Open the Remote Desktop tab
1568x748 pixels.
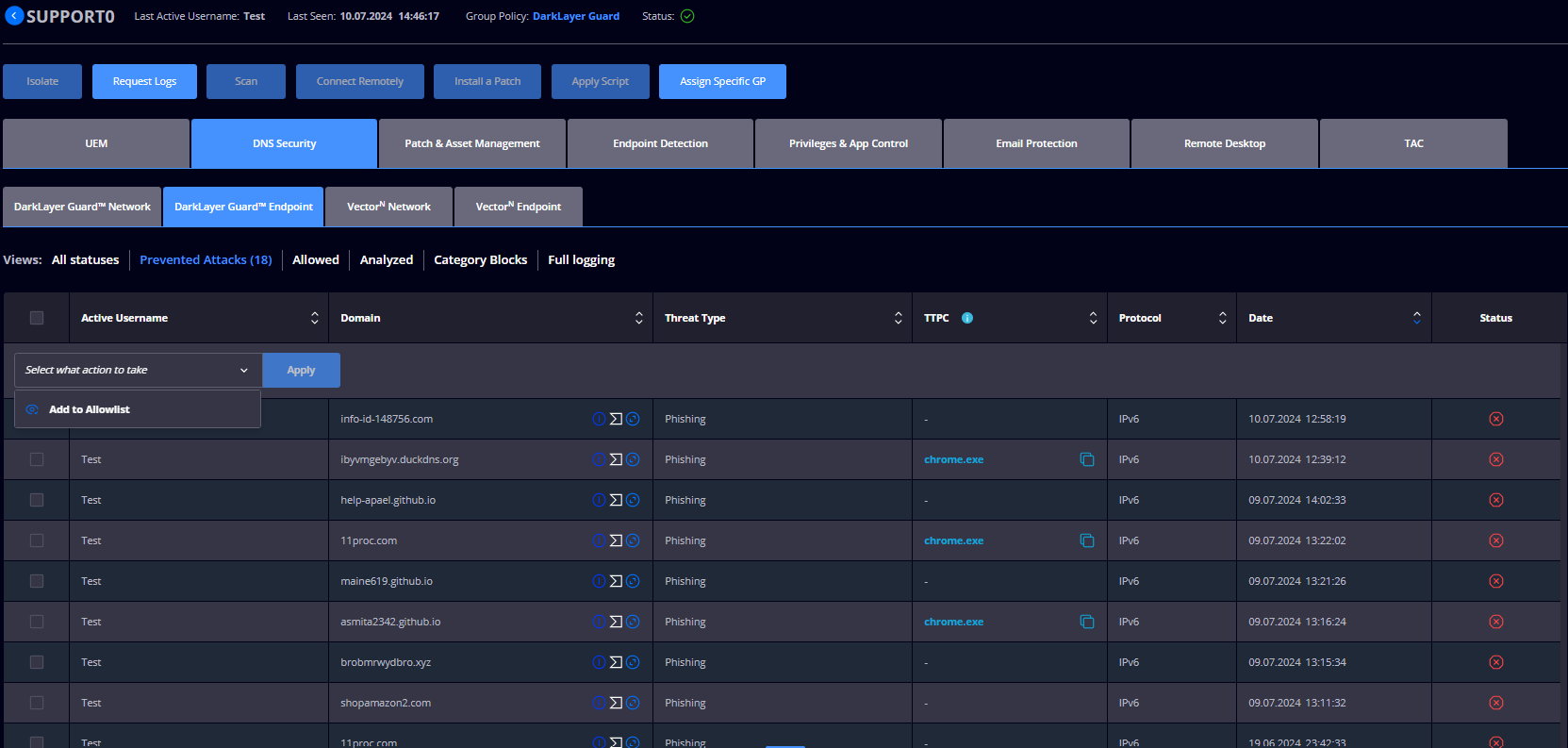1225,143
